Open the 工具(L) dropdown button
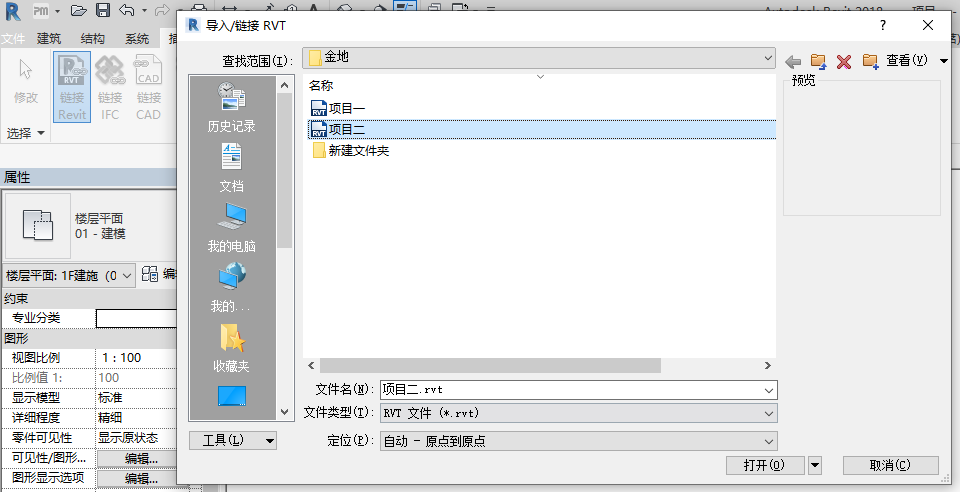Screen dimensions: 960x492 [233, 441]
